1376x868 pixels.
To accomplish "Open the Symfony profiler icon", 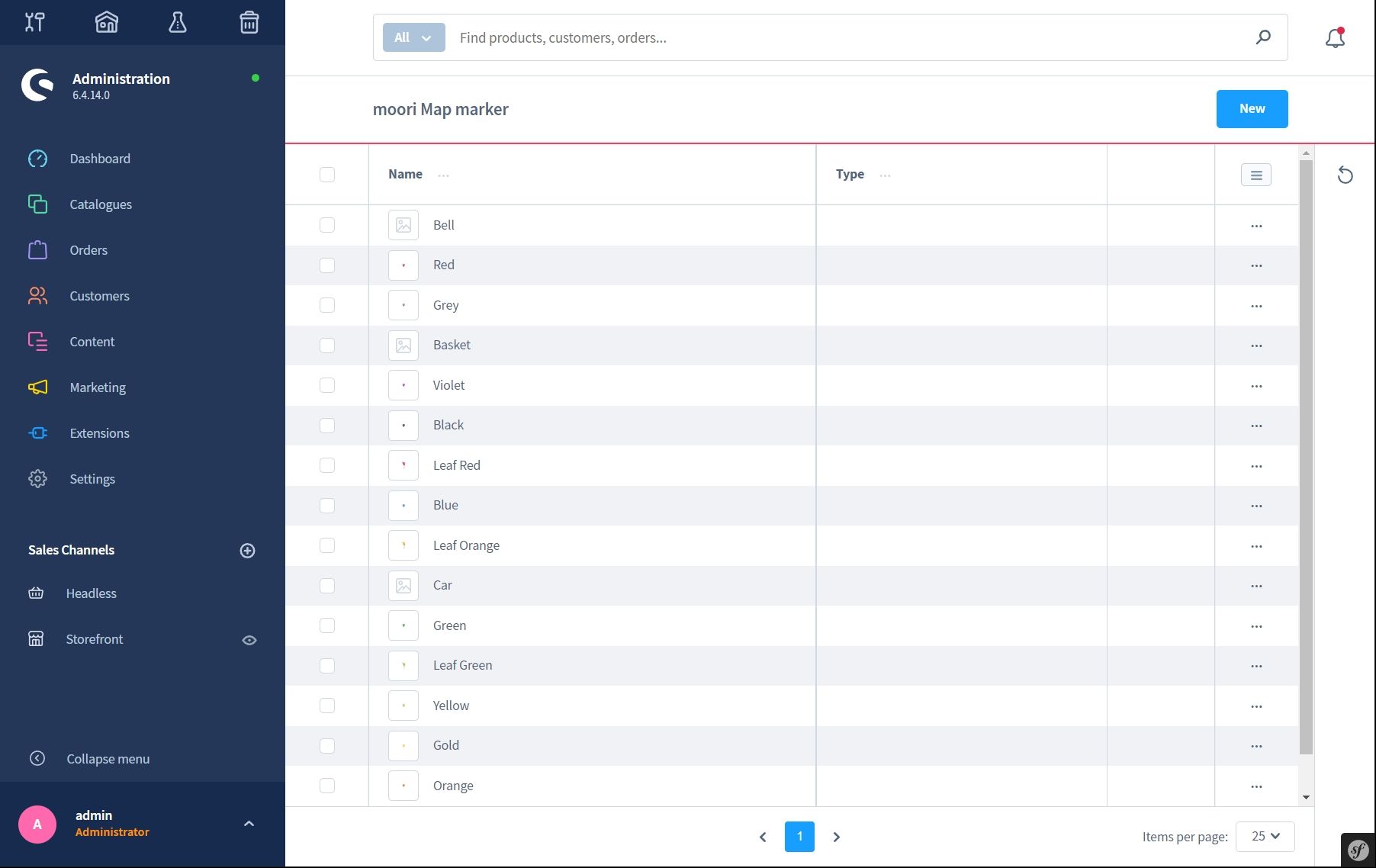I will (1358, 850).
